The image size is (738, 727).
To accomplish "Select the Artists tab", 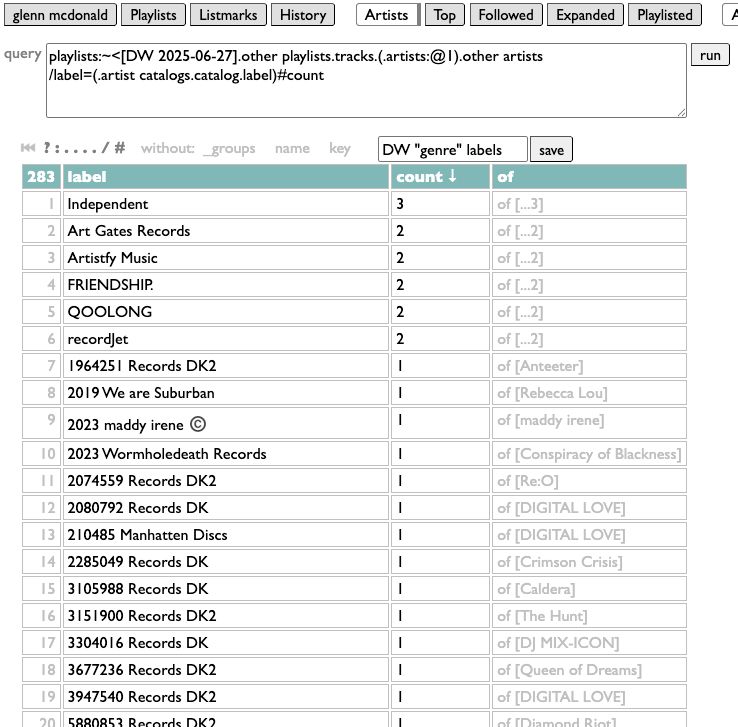I will click(x=387, y=15).
